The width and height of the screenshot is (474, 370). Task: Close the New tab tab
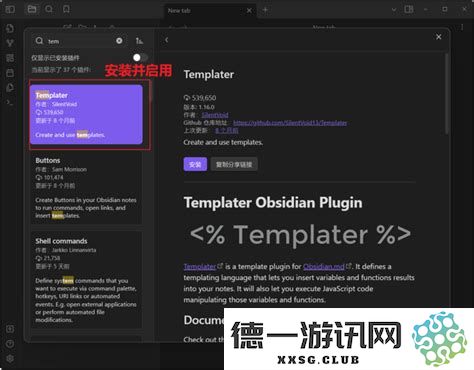(x=249, y=10)
